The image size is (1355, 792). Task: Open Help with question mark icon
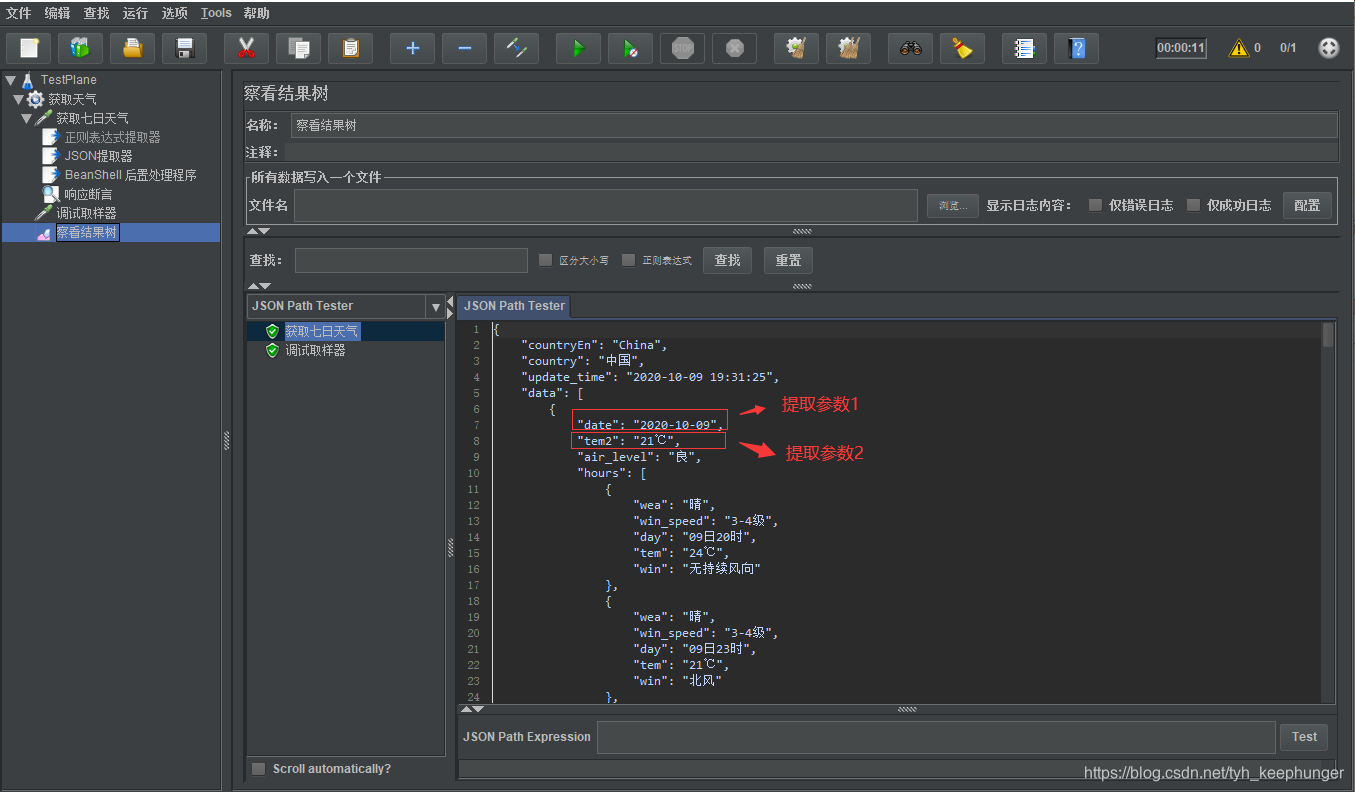pyautogui.click(x=1076, y=48)
